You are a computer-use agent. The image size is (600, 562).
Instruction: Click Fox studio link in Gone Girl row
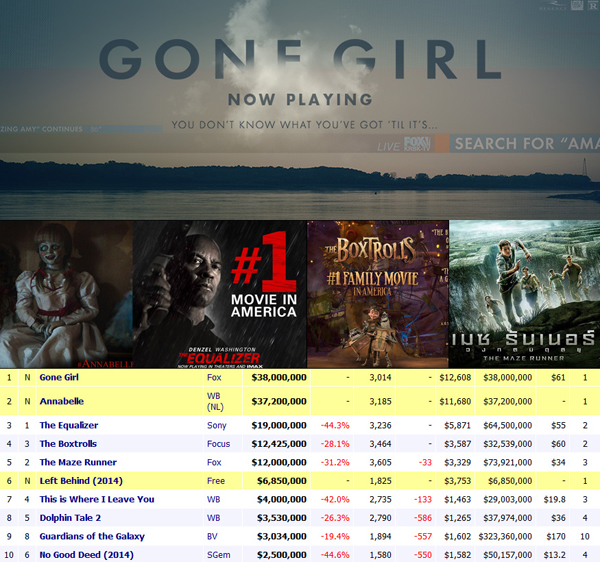pyautogui.click(x=214, y=378)
